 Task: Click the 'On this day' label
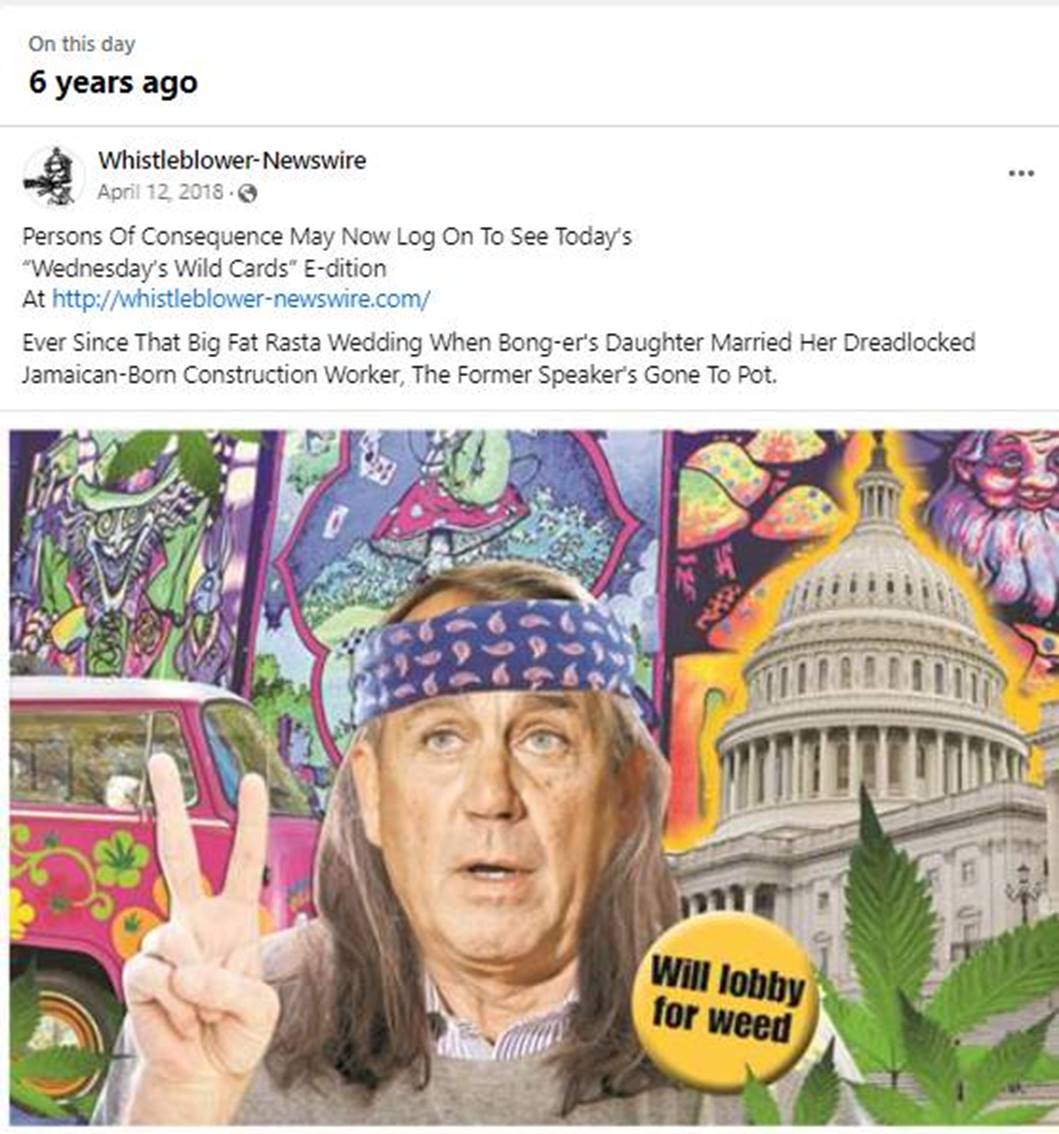82,44
